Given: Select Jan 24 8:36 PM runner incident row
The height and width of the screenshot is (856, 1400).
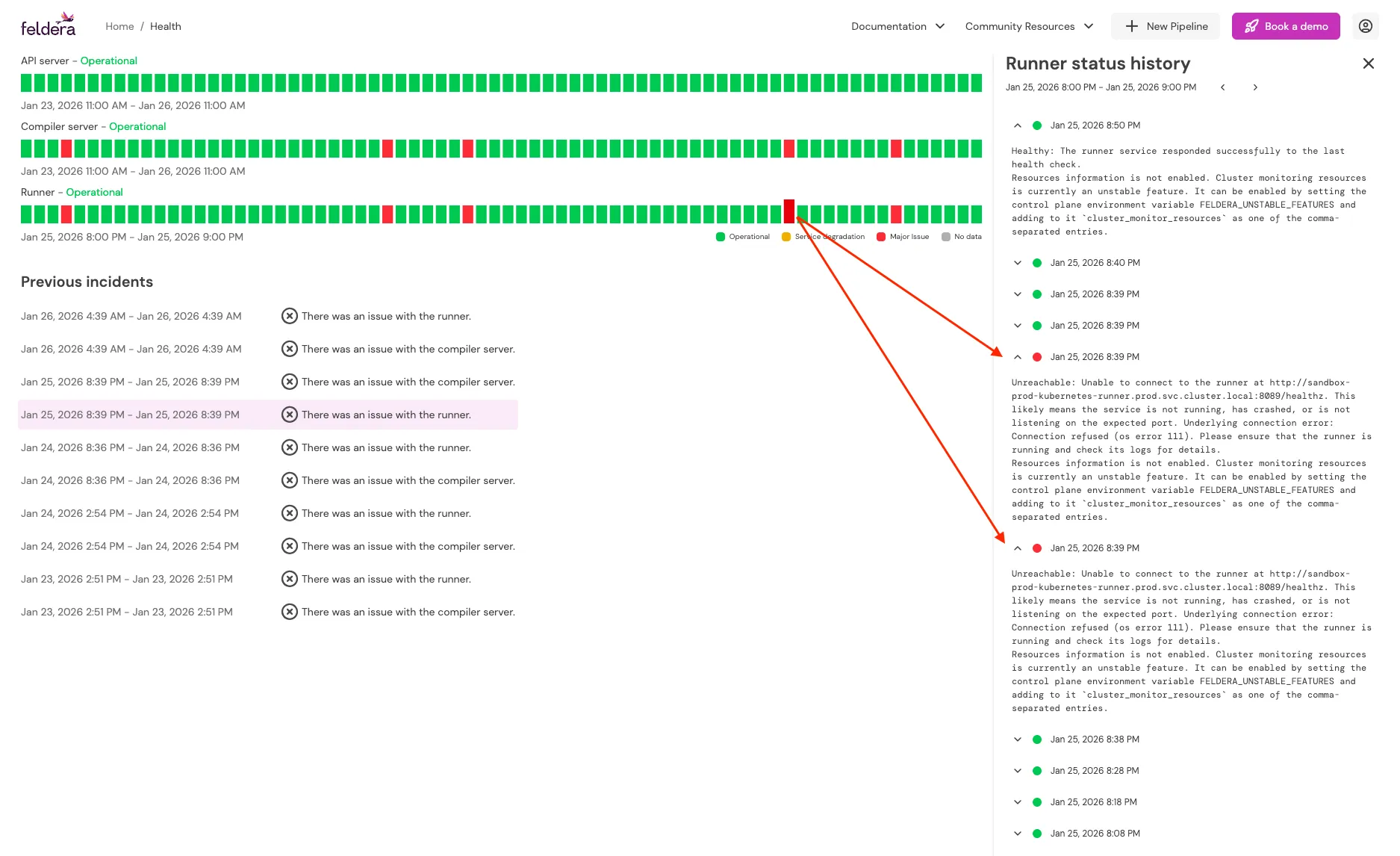Looking at the screenshot, I should (268, 447).
